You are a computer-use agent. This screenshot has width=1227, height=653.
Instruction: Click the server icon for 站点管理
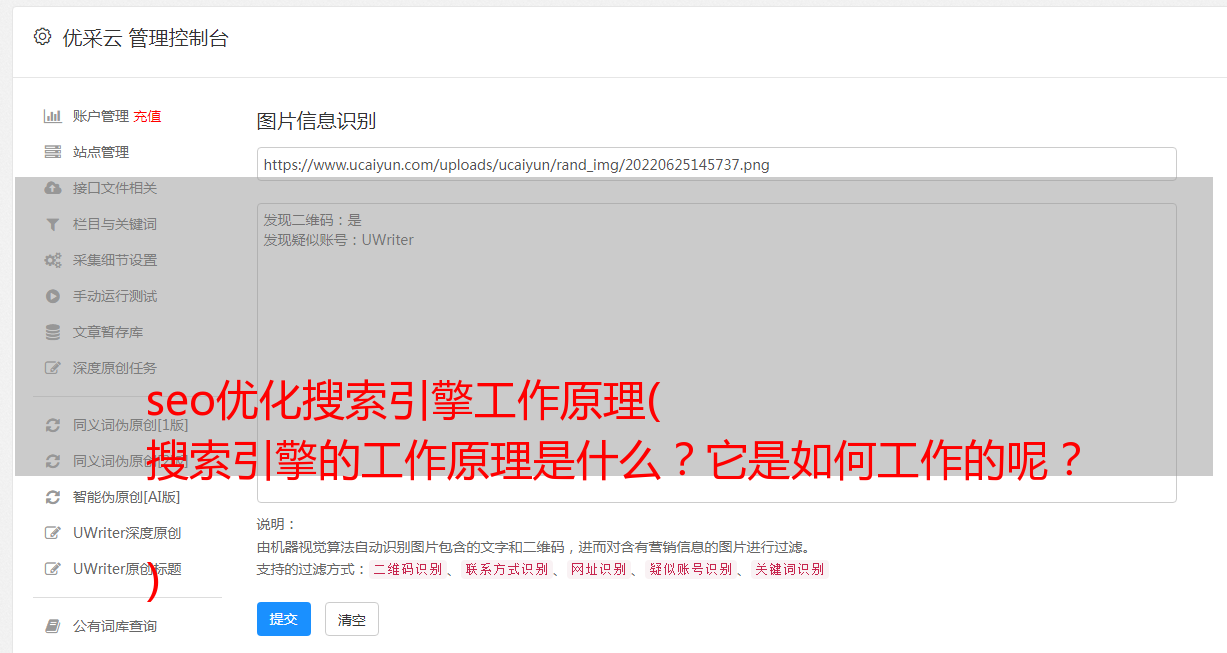click(x=53, y=152)
